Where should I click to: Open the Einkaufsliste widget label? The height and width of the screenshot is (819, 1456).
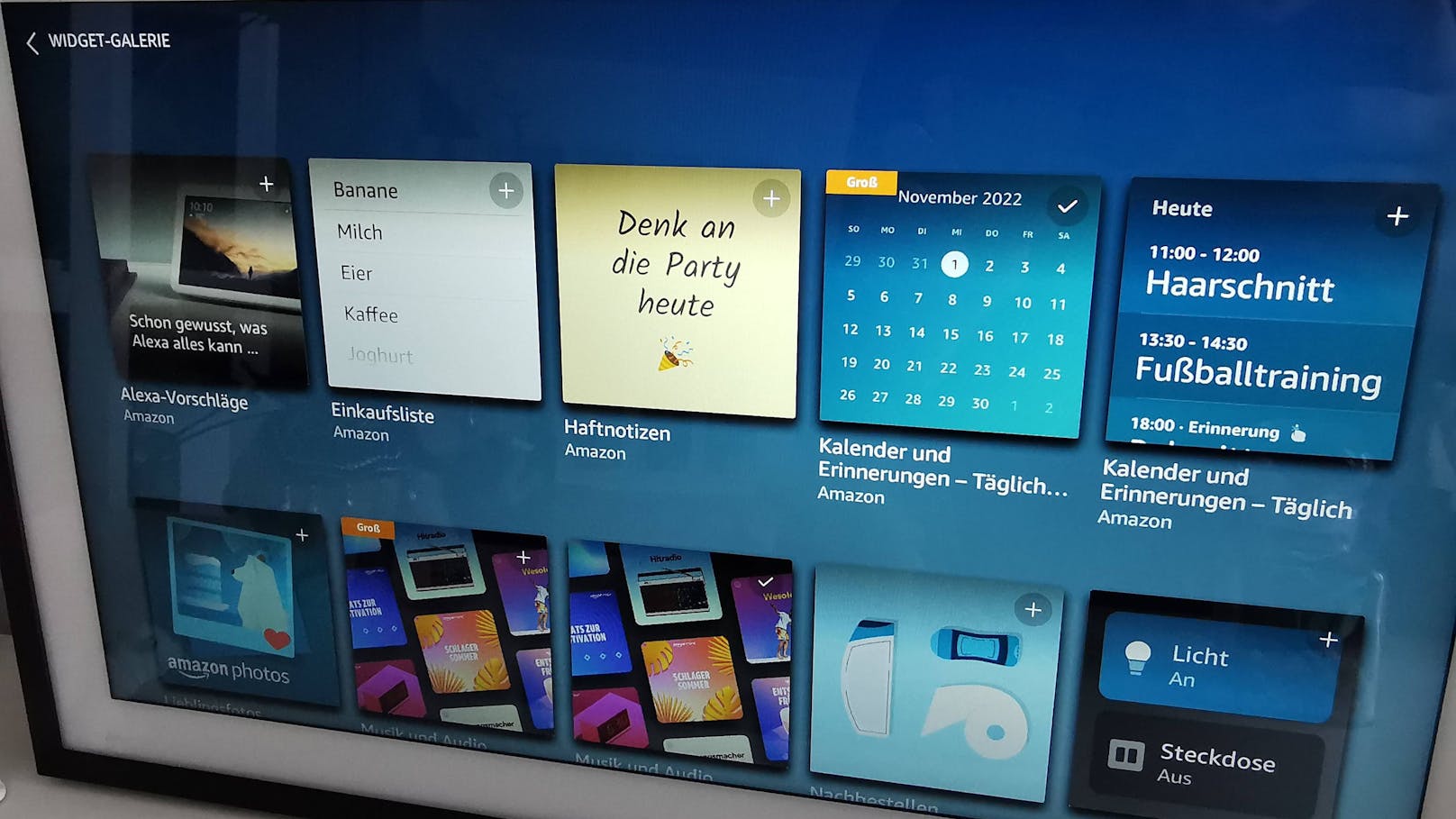(382, 413)
